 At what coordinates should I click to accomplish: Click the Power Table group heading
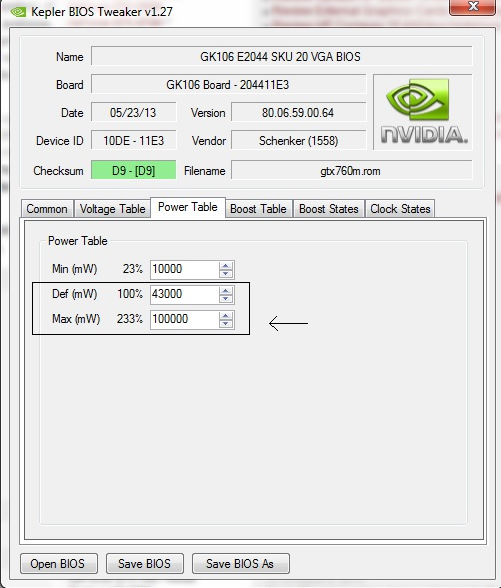78,241
